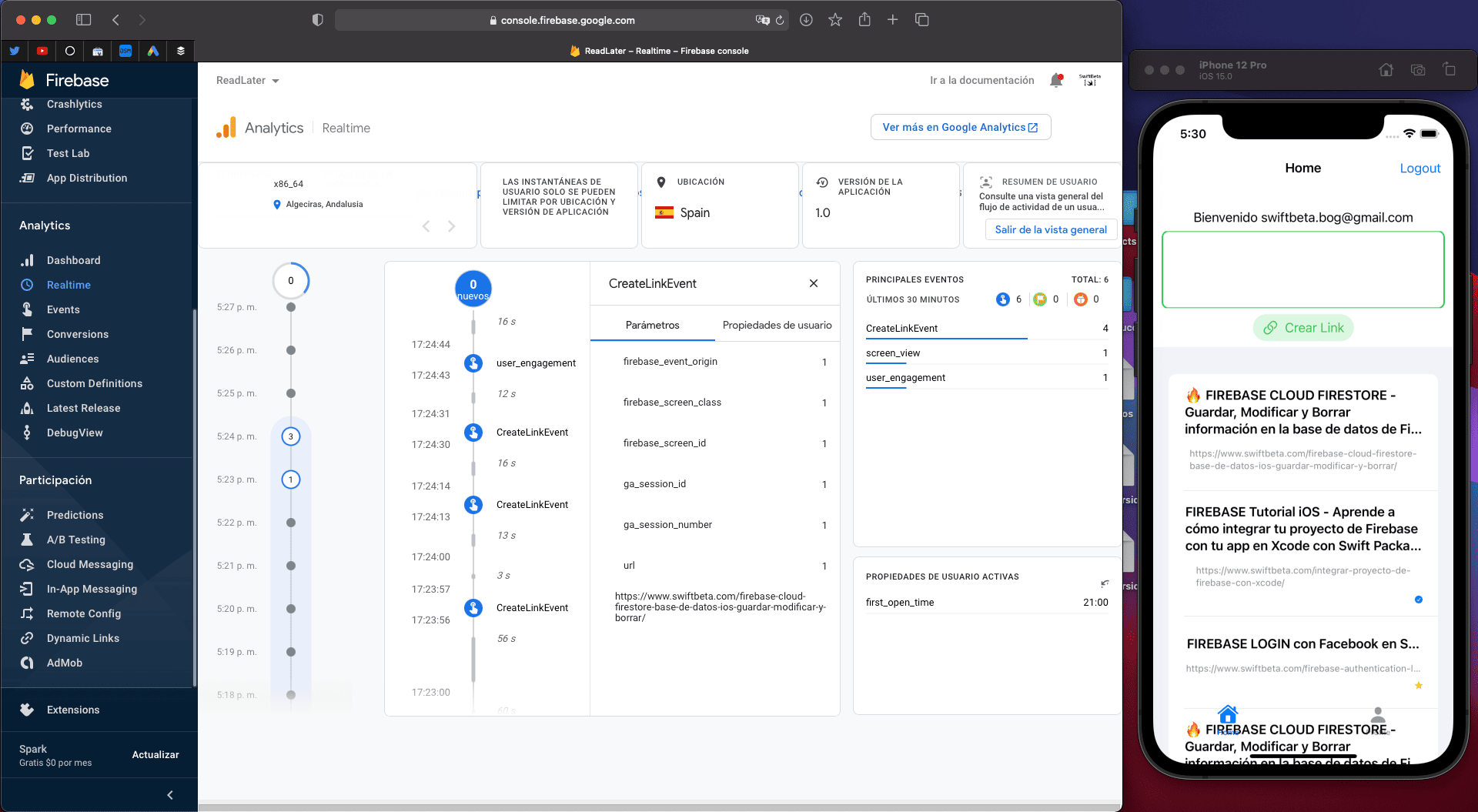
Task: Open Latest Release in sidebar
Action: [x=83, y=408]
